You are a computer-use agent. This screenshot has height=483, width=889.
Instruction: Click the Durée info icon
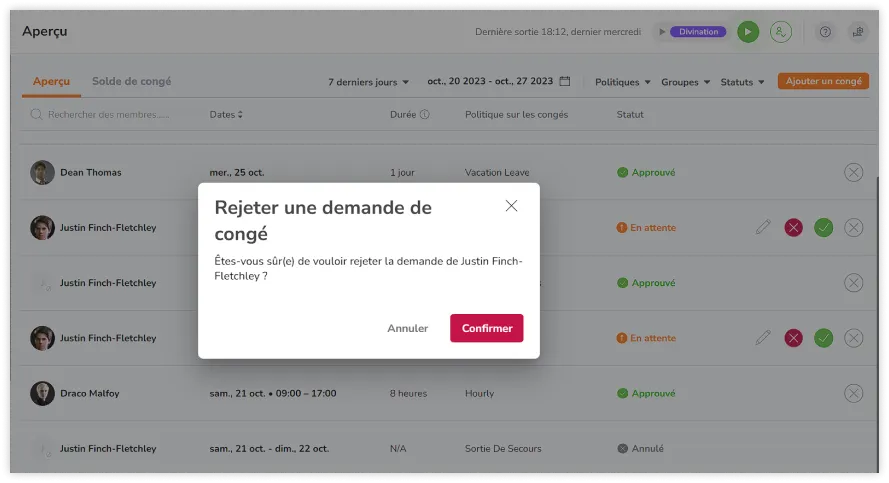424,115
